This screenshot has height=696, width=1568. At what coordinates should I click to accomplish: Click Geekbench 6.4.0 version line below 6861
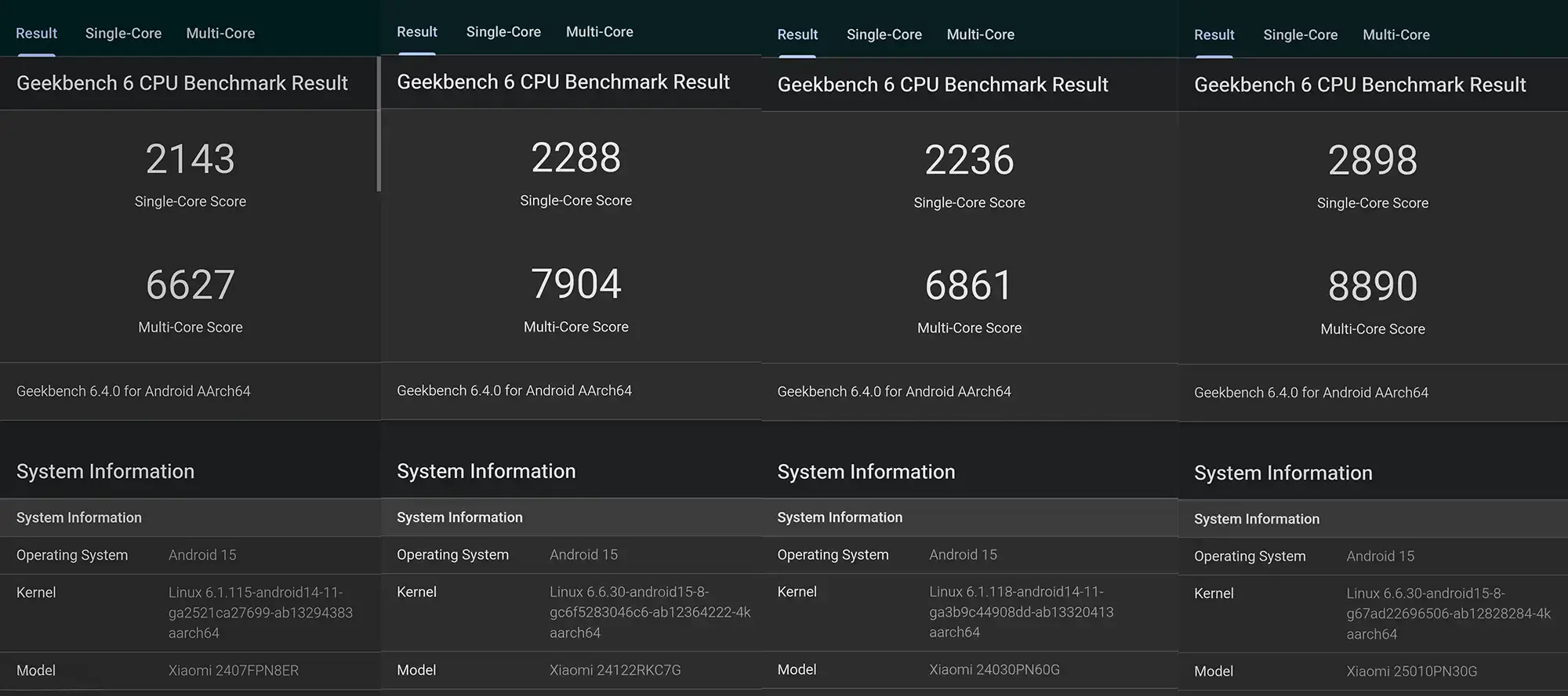coord(895,391)
